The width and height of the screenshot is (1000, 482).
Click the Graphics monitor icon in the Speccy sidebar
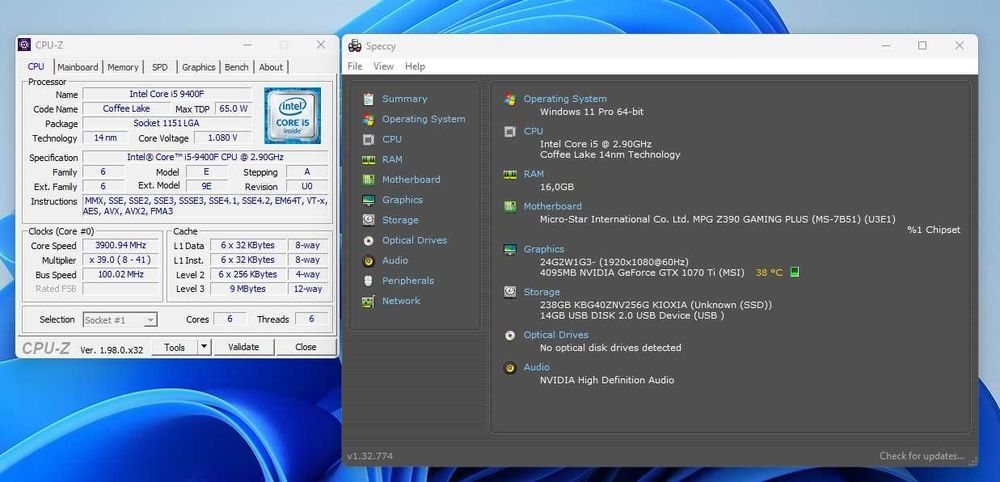click(368, 200)
